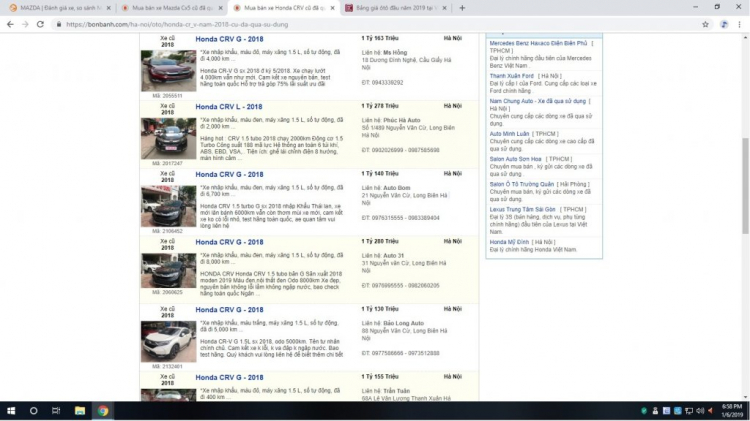Click the vertical page scrollbar thumb

tap(746, 186)
